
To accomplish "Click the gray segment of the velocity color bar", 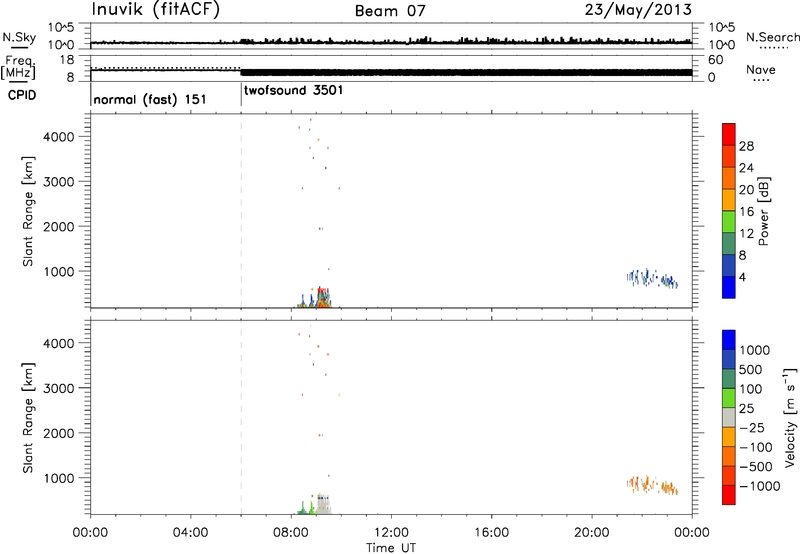I will (x=729, y=418).
